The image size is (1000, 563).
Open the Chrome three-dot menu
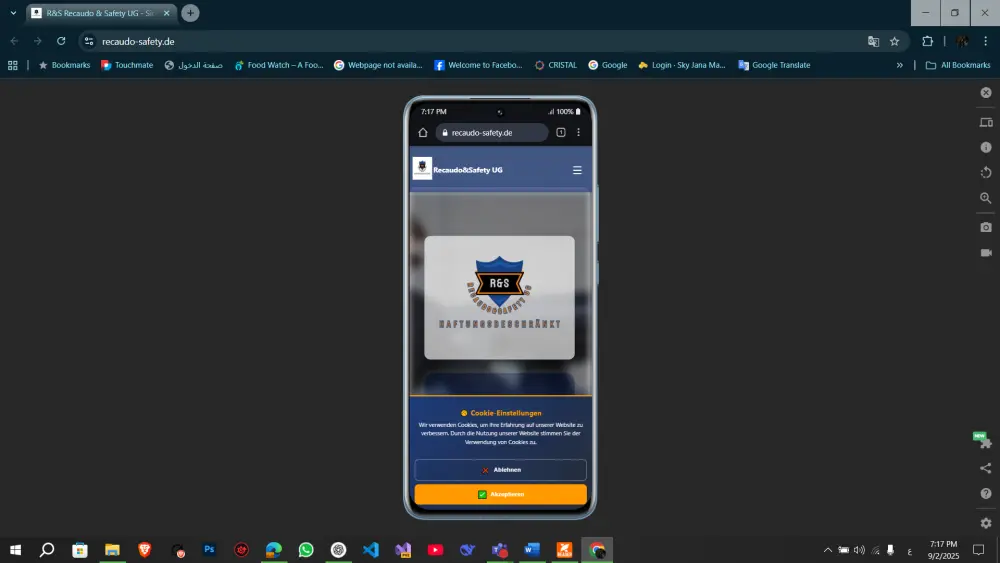click(x=985, y=41)
